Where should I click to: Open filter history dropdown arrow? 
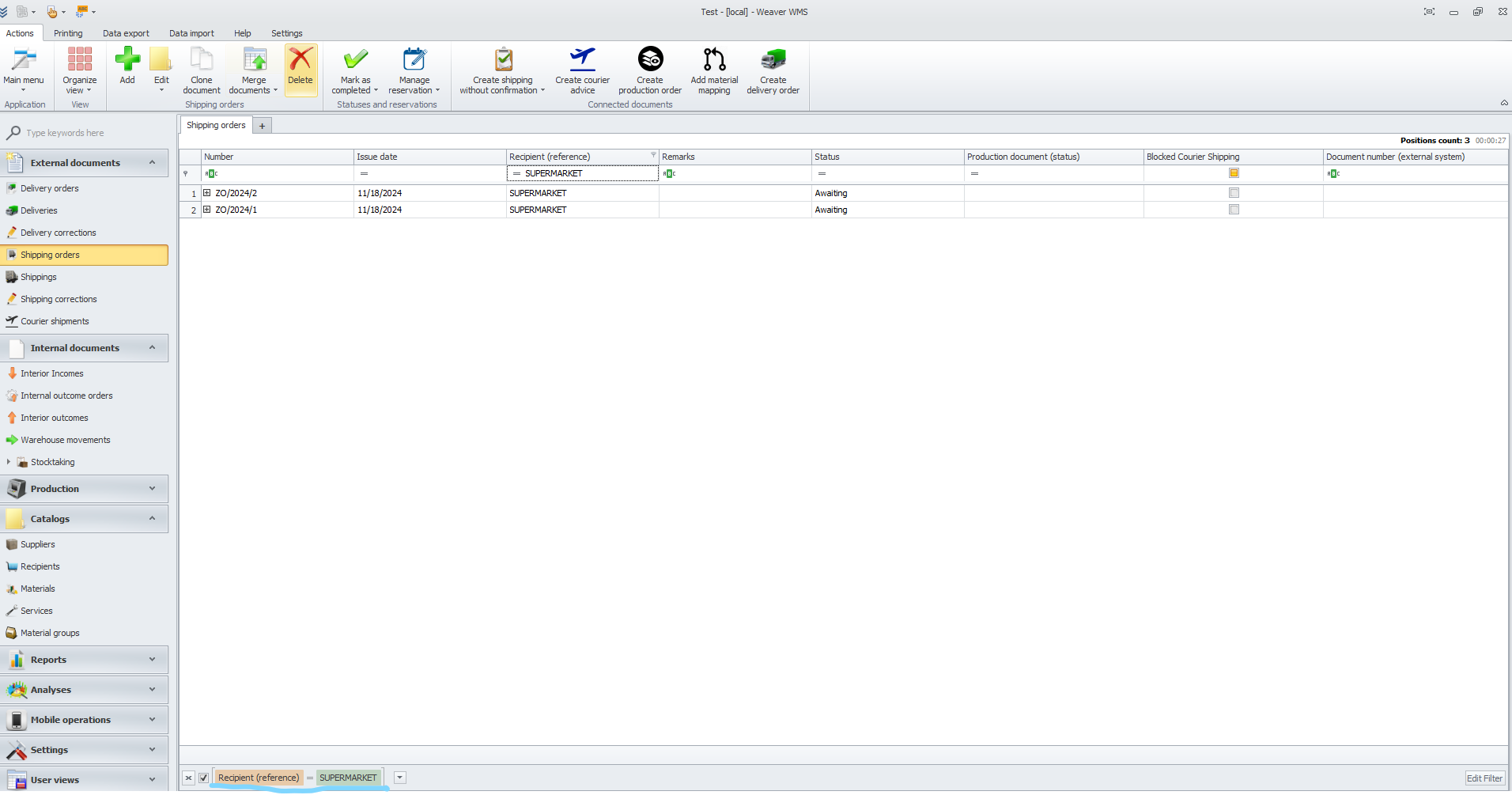point(400,778)
